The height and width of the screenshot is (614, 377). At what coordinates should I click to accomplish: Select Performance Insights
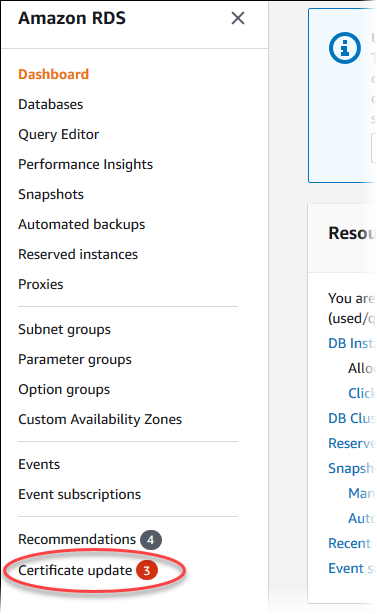(86, 164)
